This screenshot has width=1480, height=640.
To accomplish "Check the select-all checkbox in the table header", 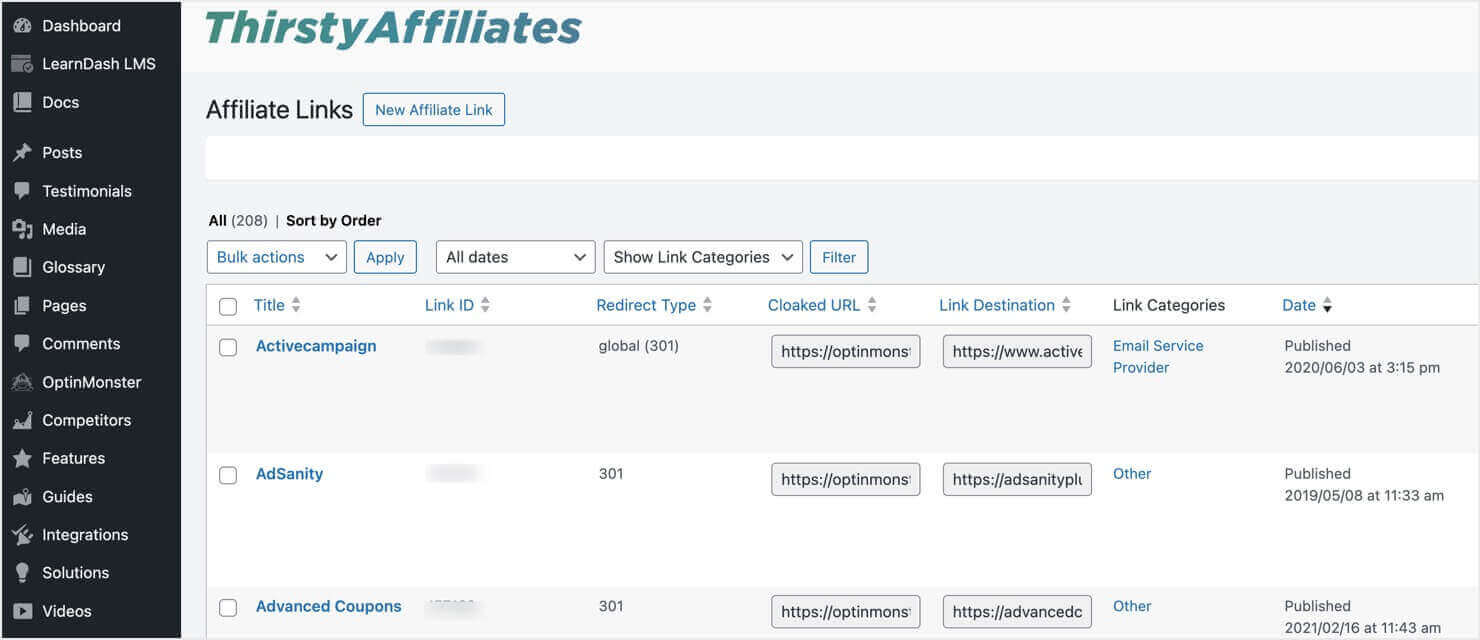I will (227, 305).
